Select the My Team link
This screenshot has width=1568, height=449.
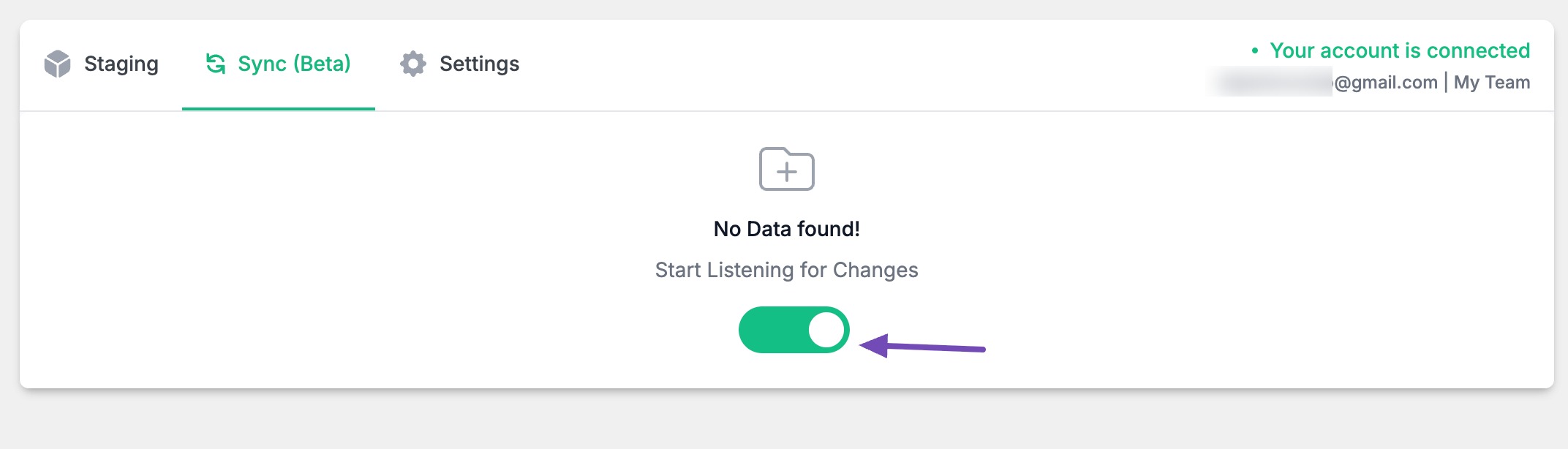coord(1491,83)
